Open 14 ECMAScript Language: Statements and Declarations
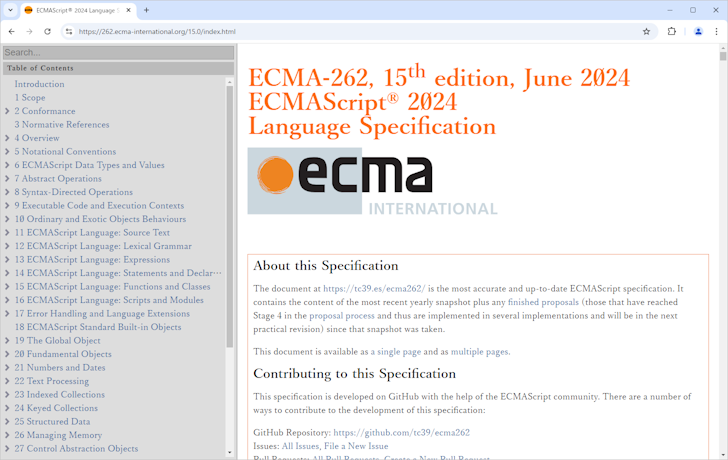Screen dimensions: 728x460 pos(118,273)
